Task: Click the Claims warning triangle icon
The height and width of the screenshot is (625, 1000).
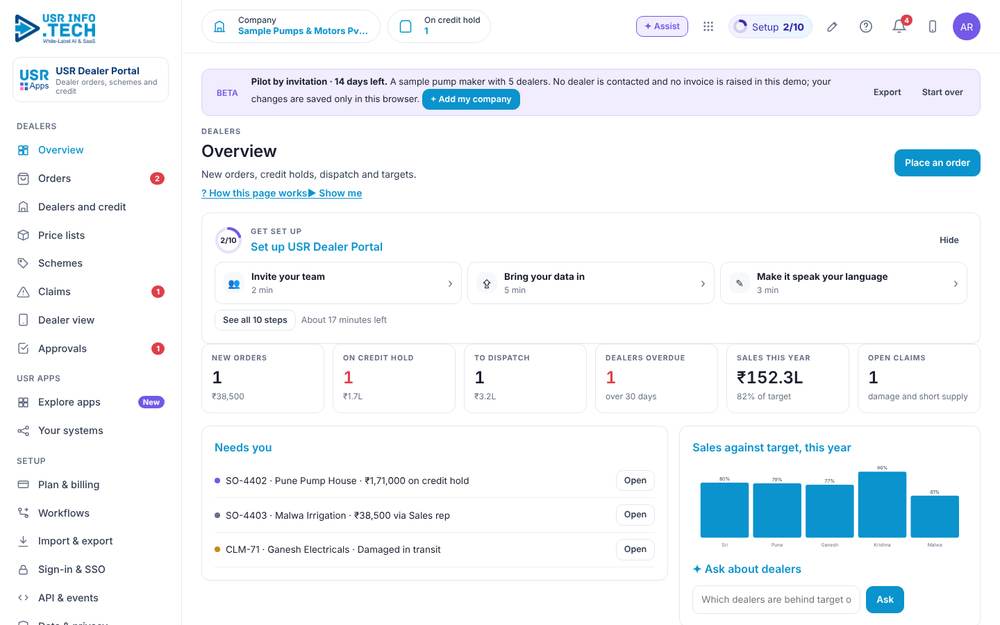Action: (23, 292)
